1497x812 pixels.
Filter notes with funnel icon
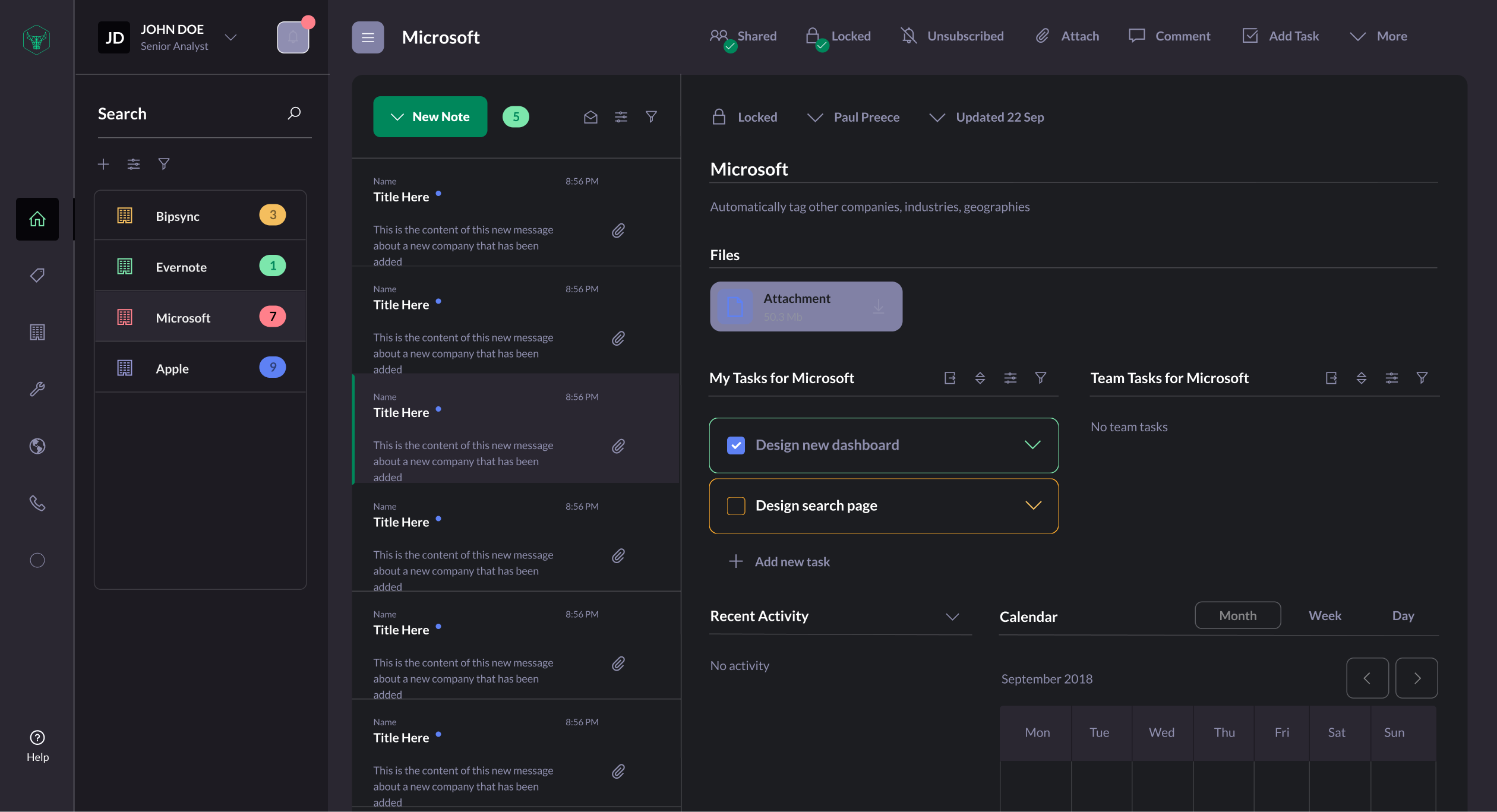651,117
